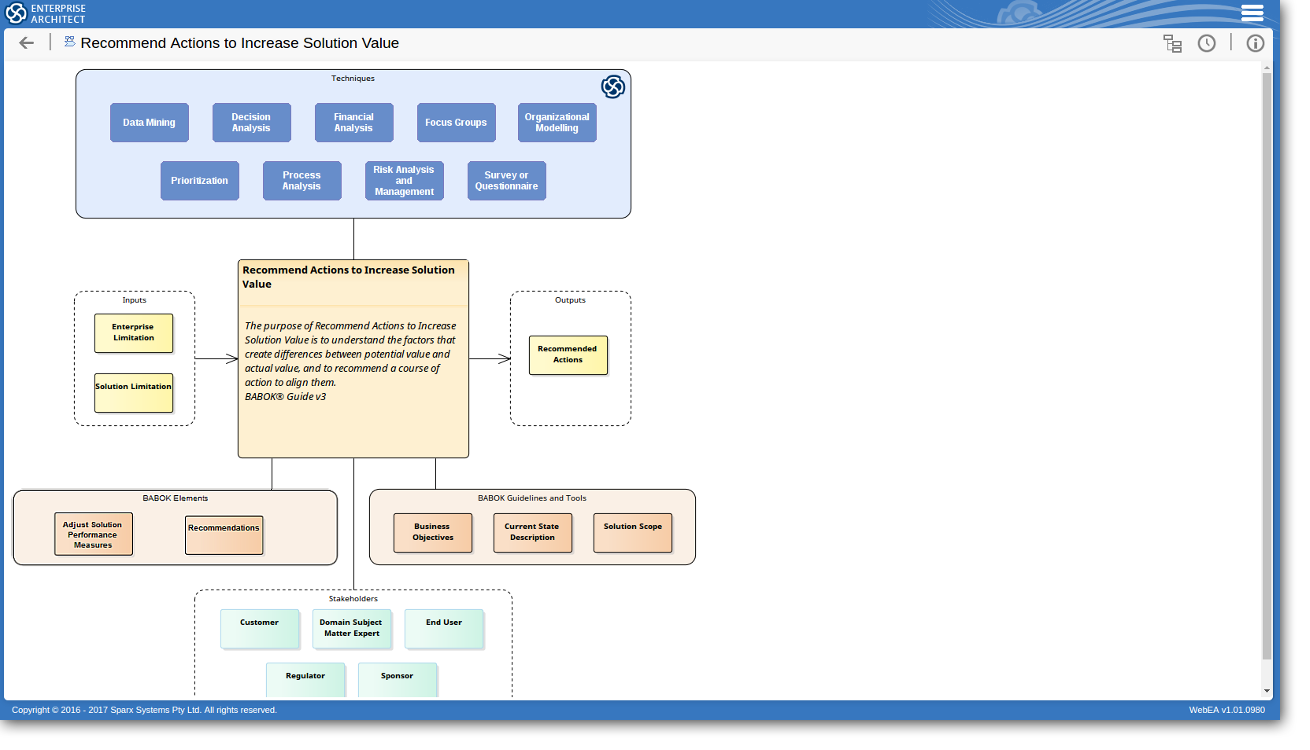Open the hamburger menu
The width and height of the screenshot is (1310, 750).
click(x=1252, y=13)
